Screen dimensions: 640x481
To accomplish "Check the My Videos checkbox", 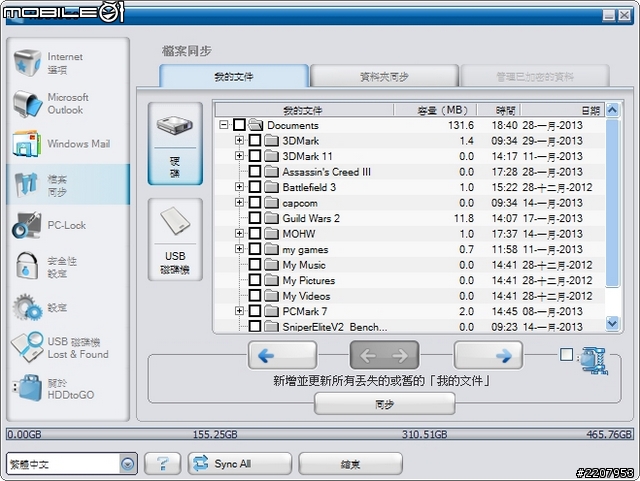I will click(x=255, y=295).
